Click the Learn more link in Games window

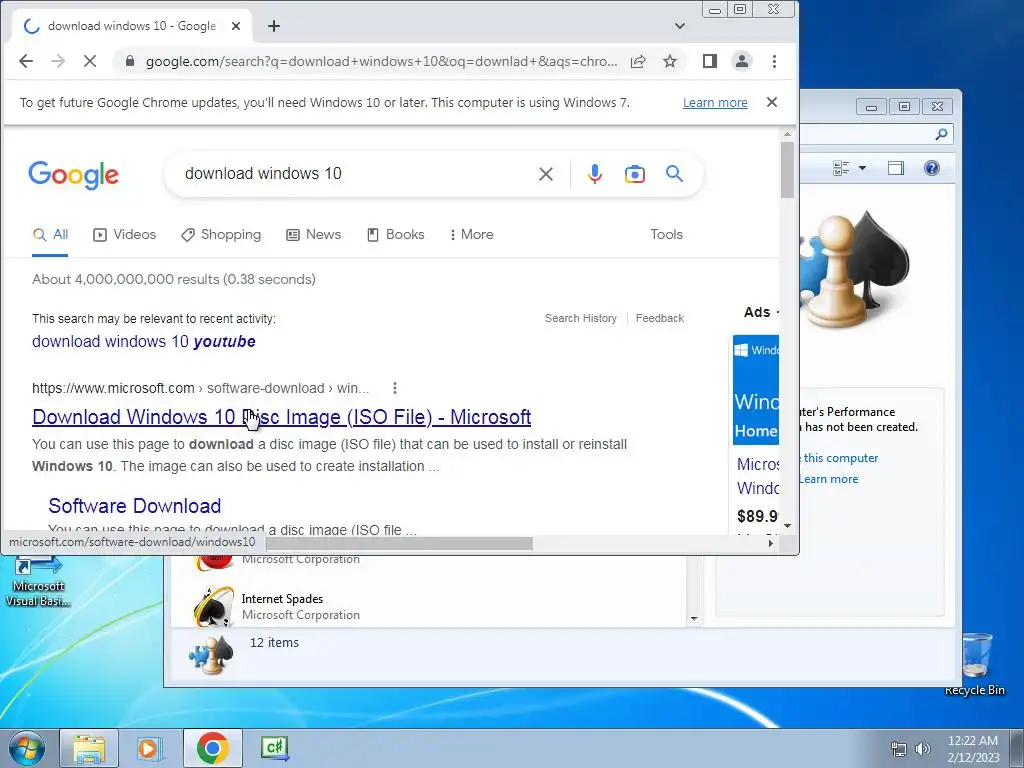pos(828,479)
